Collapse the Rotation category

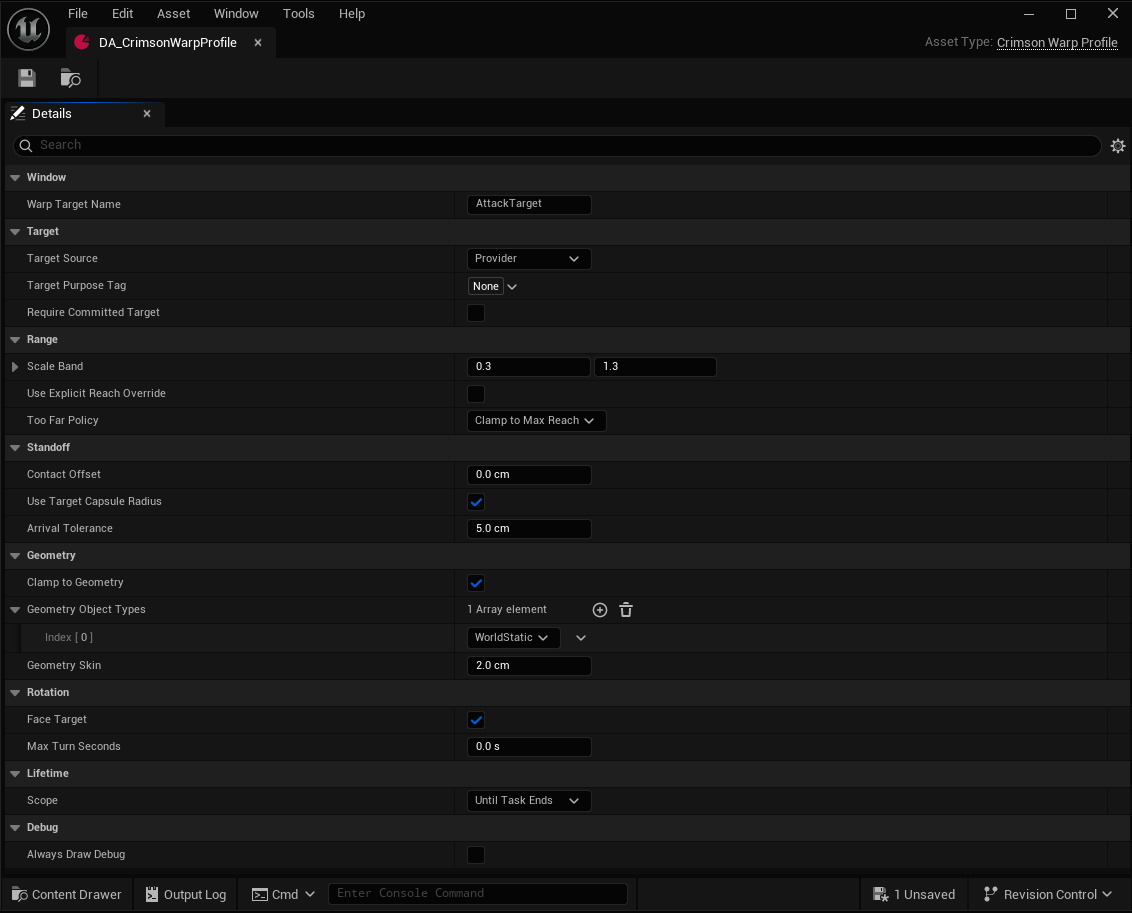coord(14,693)
